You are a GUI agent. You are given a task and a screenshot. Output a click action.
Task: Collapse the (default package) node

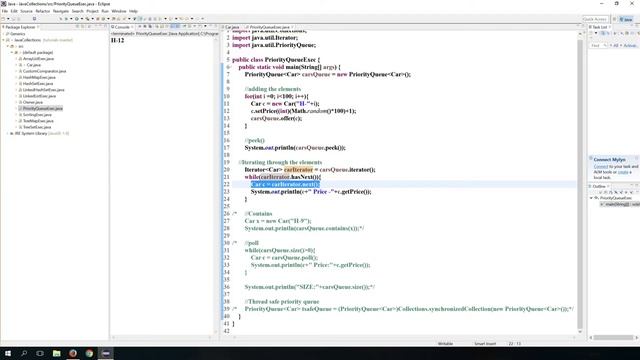click(11, 52)
